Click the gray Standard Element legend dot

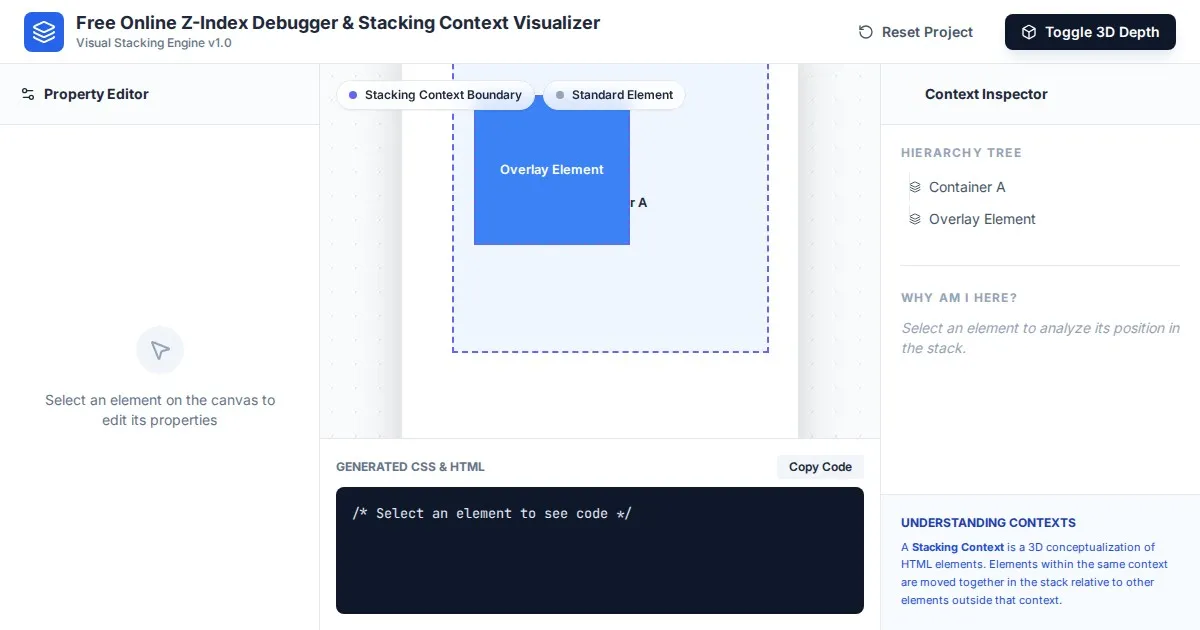pos(560,95)
